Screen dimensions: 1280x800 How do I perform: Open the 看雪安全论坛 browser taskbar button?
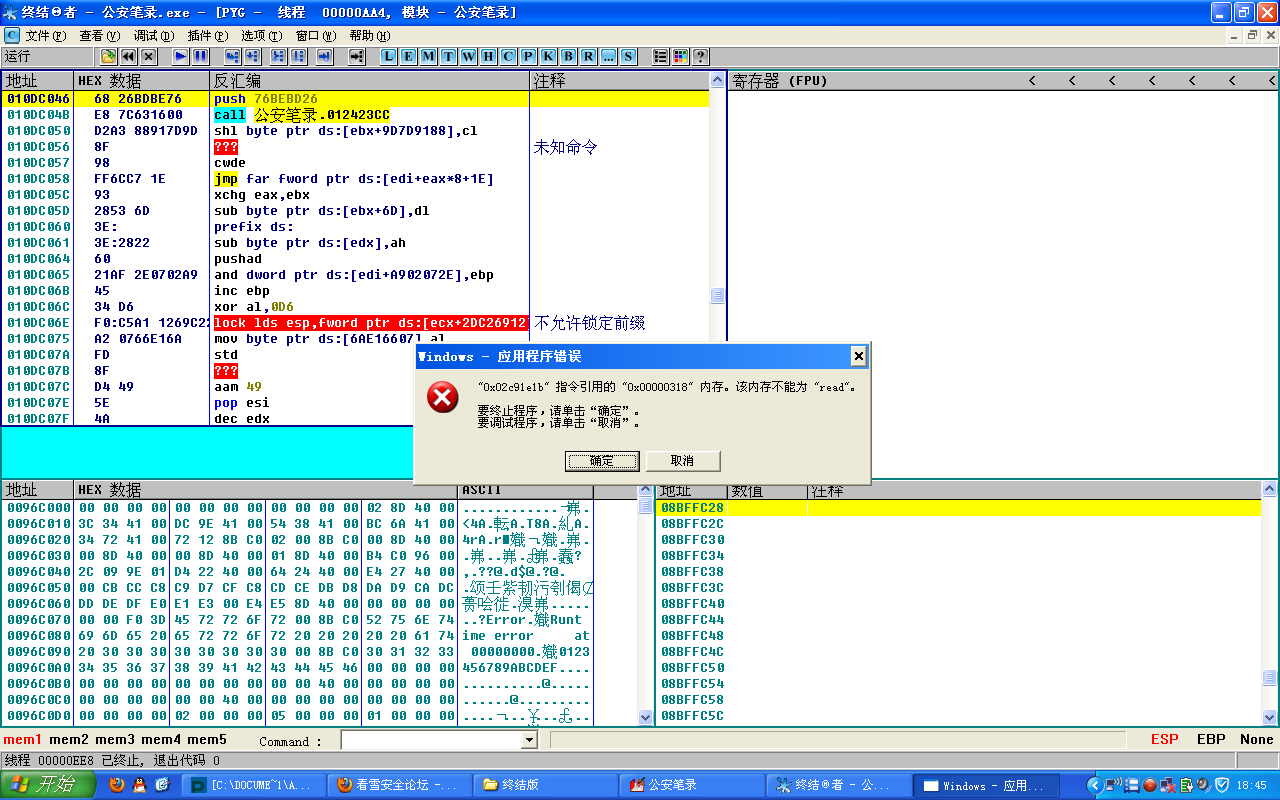click(x=399, y=785)
